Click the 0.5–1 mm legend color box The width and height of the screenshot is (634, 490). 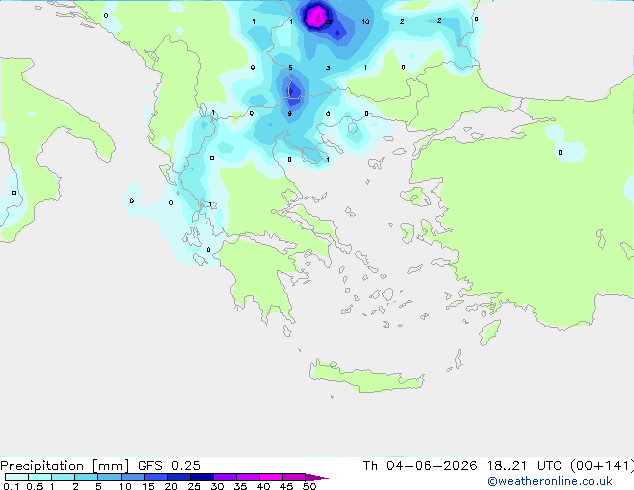(40, 477)
